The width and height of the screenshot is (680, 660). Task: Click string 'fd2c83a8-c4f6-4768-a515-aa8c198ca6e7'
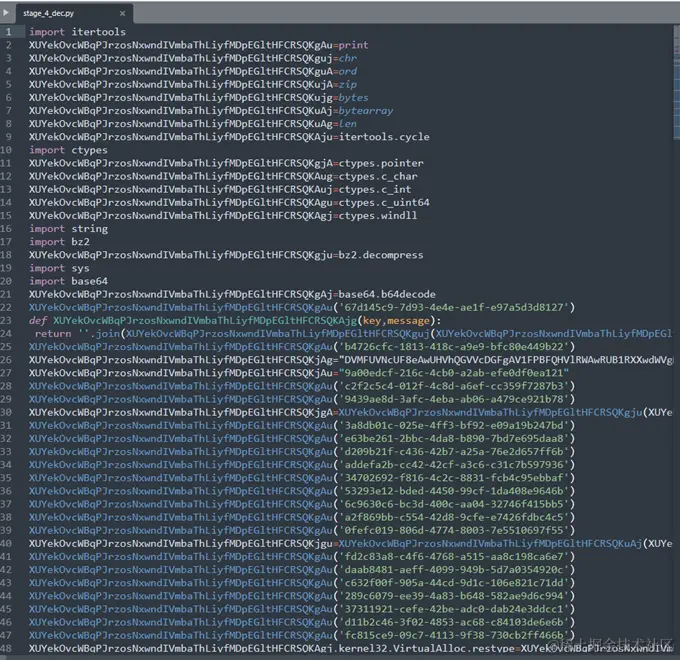coord(454,556)
